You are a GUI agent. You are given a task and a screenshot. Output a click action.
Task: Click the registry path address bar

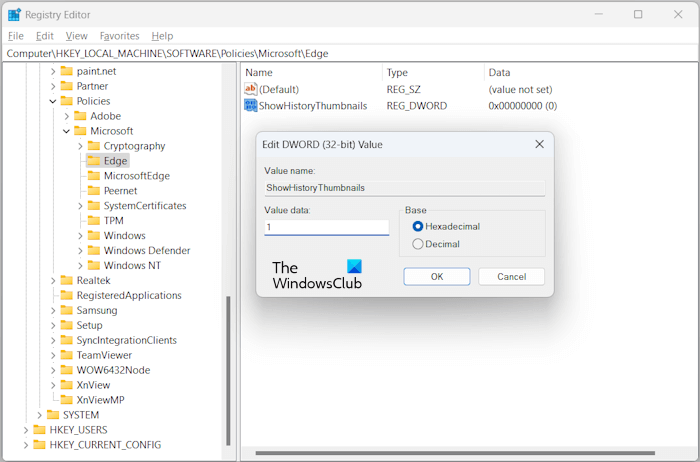click(x=350, y=54)
